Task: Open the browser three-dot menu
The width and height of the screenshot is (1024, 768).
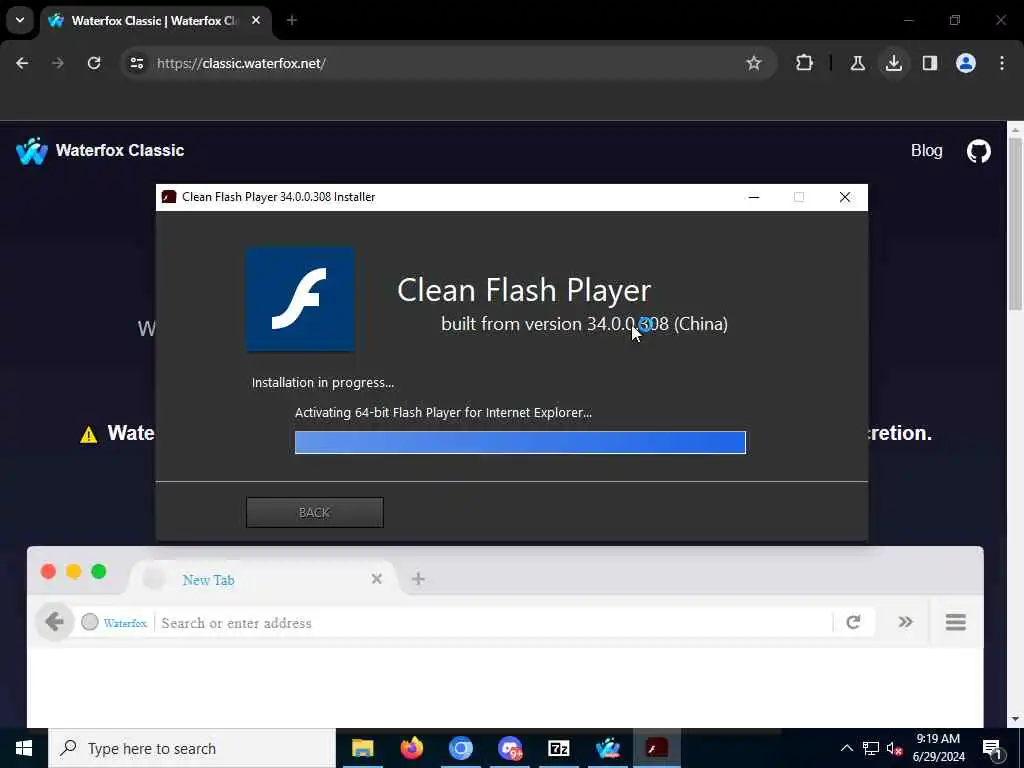Action: 1002,63
